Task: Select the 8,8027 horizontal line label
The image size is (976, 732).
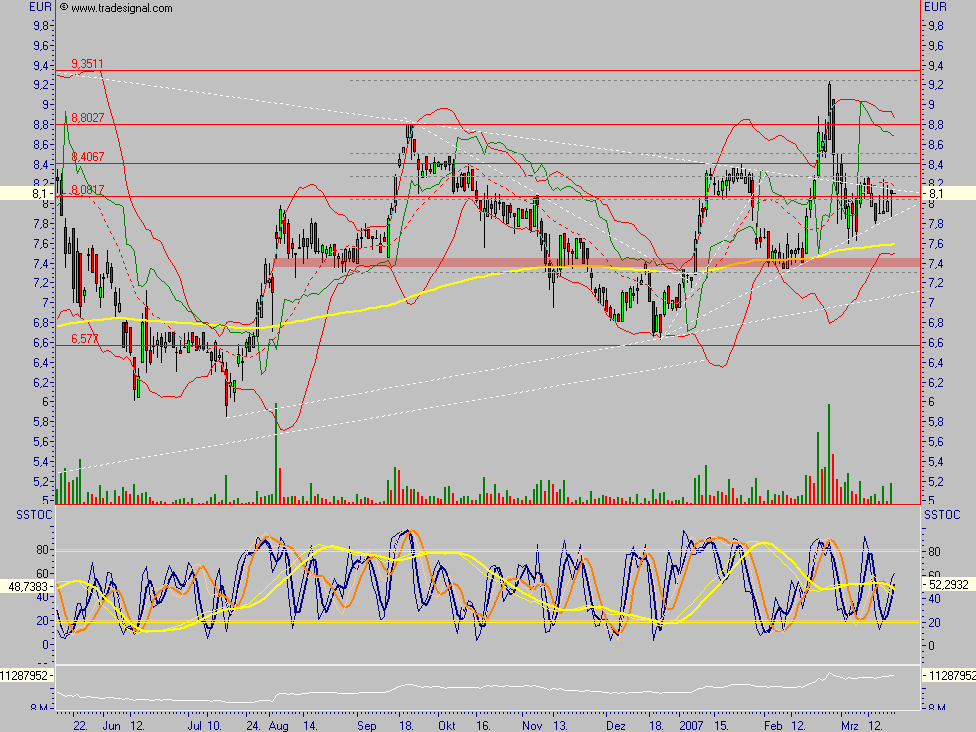Action: pyautogui.click(x=87, y=117)
